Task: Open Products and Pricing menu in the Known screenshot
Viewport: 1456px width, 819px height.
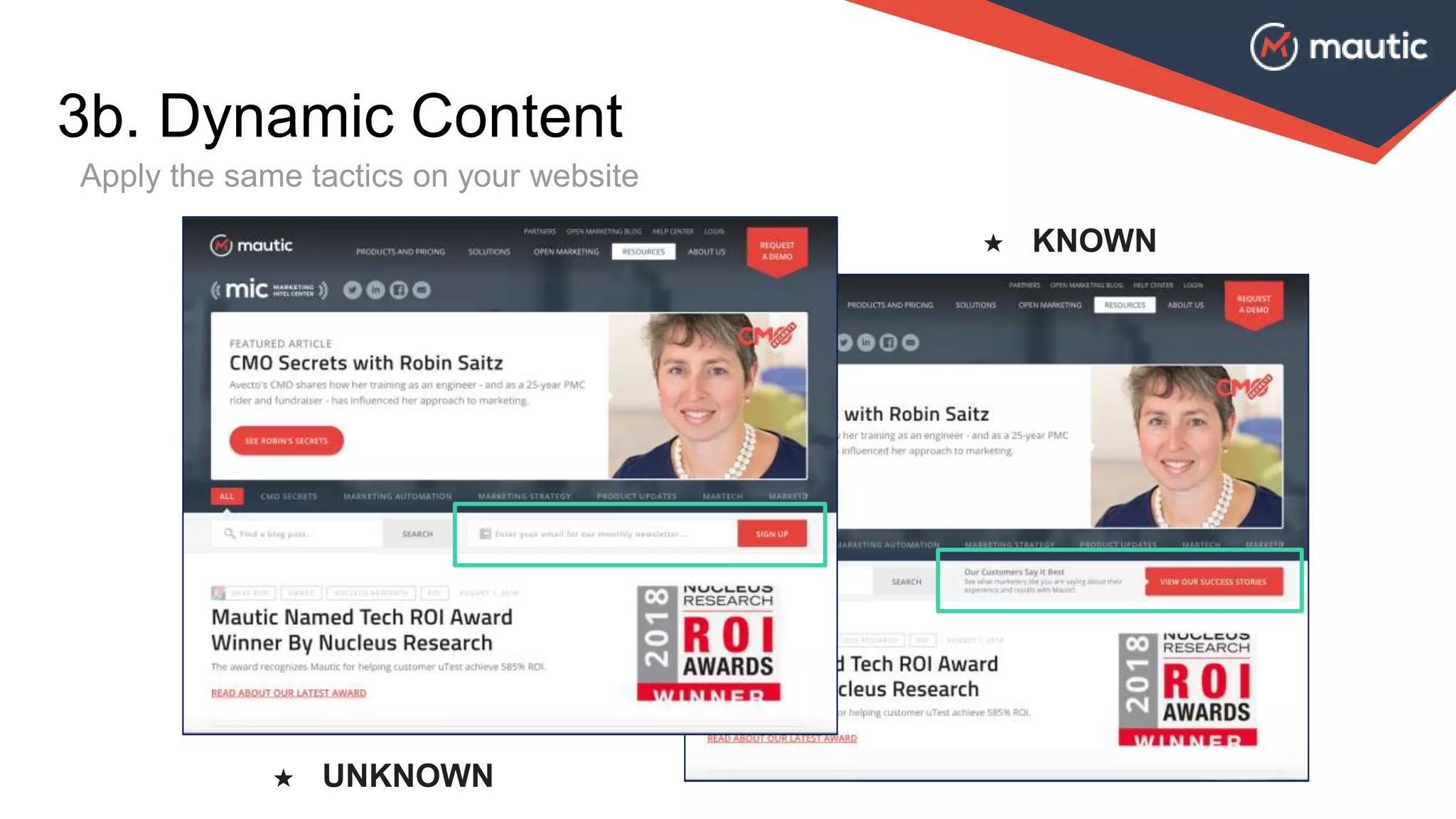Action: click(x=890, y=305)
